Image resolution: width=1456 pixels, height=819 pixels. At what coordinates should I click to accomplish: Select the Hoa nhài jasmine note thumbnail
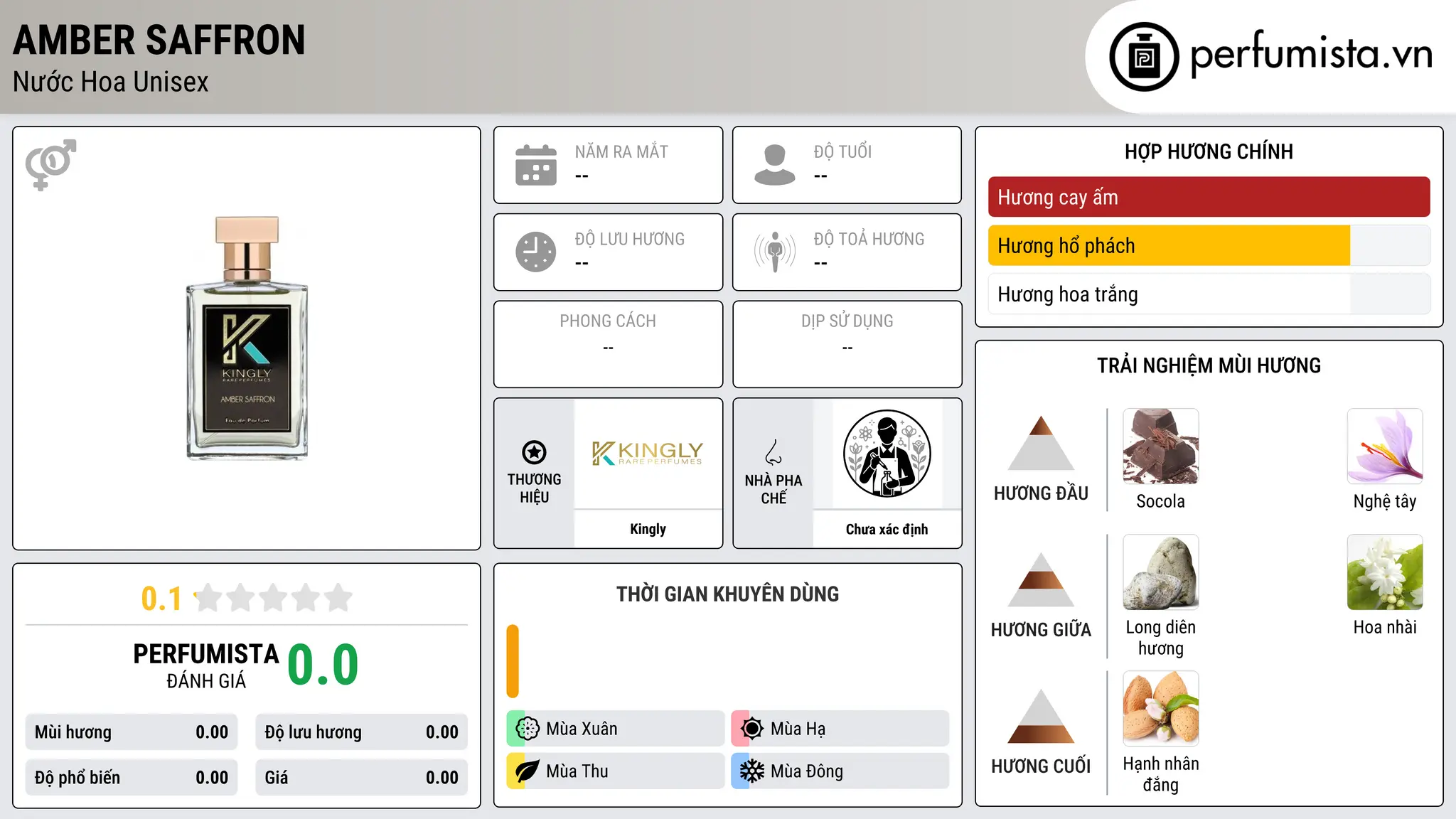[x=1385, y=572]
